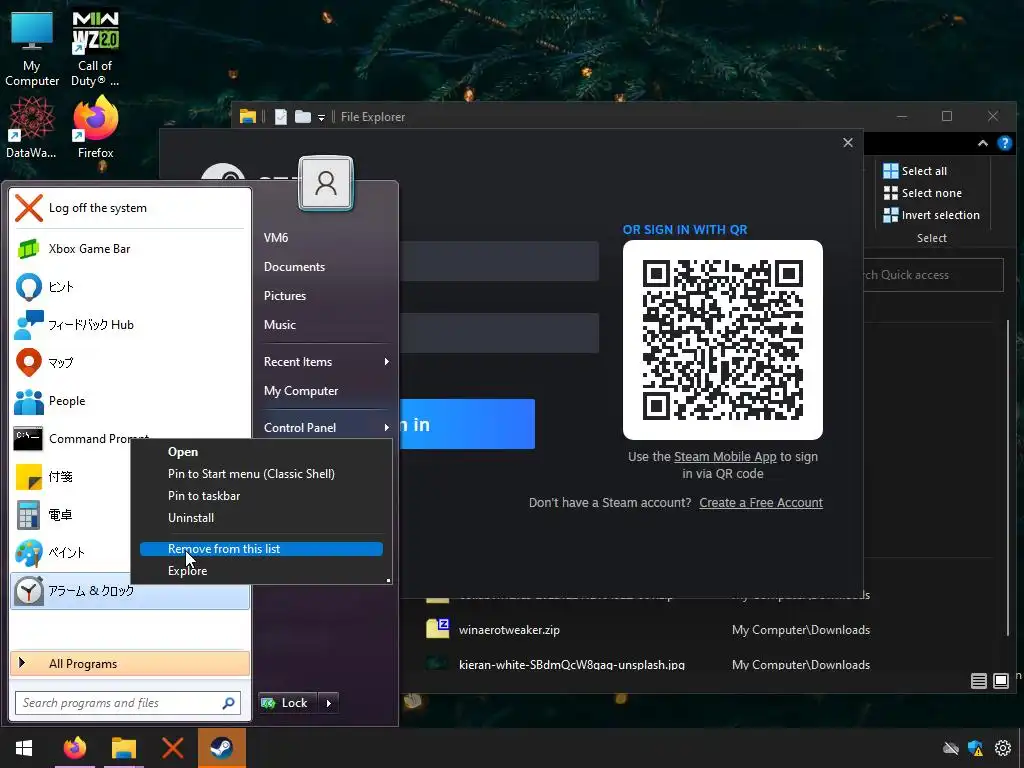Launch Firefox from desktop shortcut
This screenshot has height=768, width=1024.
(x=95, y=128)
